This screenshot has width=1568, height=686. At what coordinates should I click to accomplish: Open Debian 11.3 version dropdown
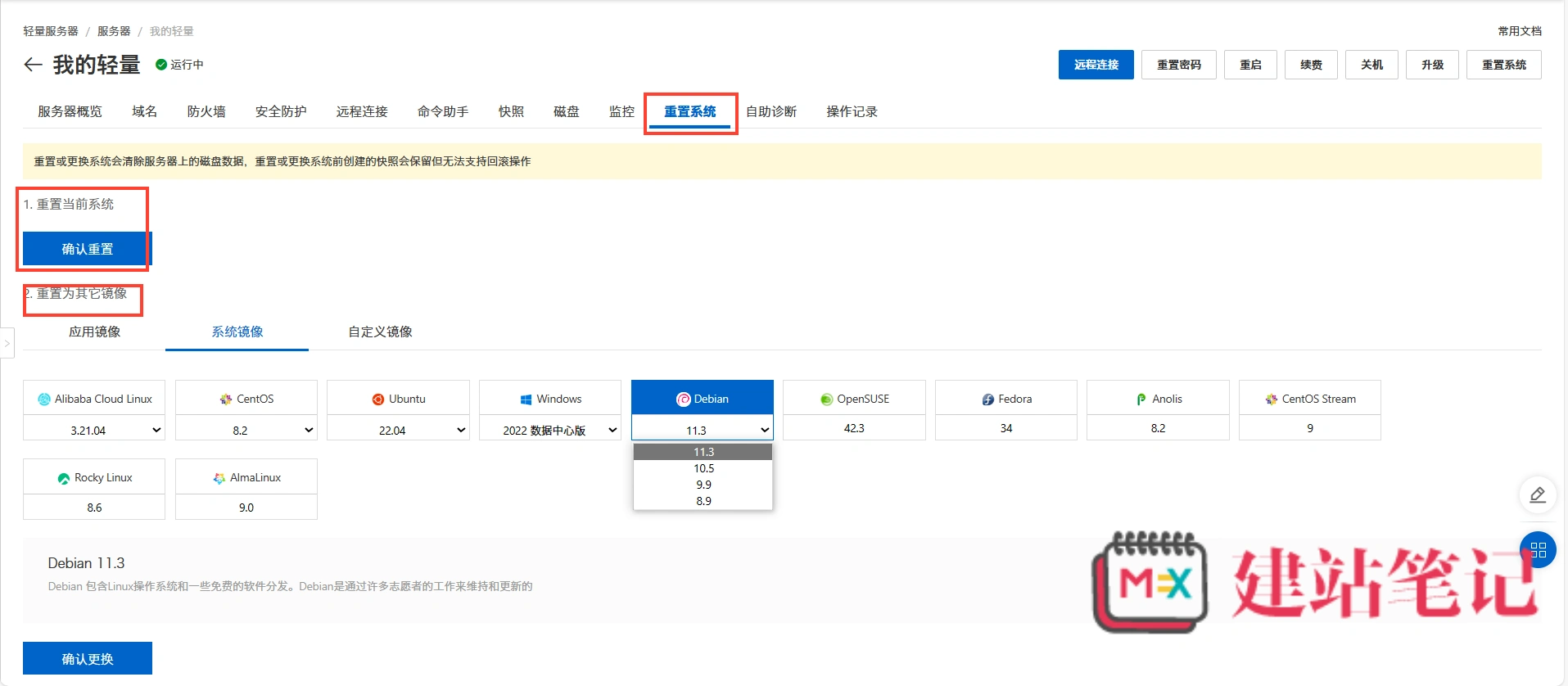703,430
